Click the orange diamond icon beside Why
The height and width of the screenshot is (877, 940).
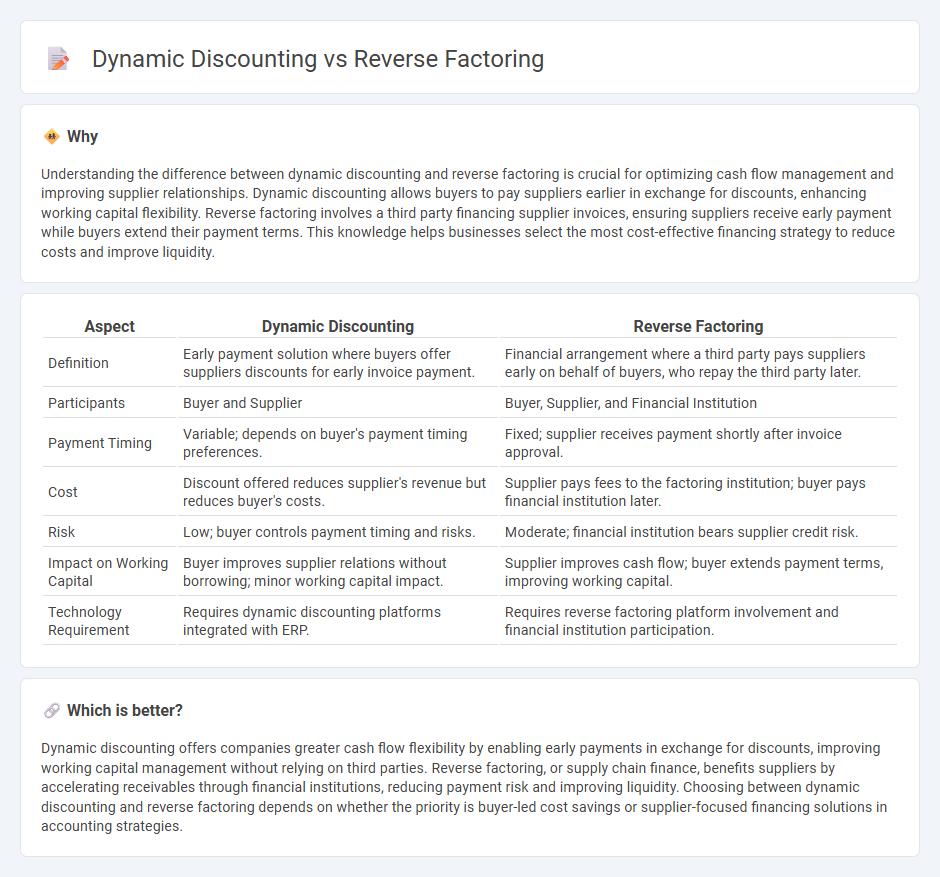click(x=52, y=137)
